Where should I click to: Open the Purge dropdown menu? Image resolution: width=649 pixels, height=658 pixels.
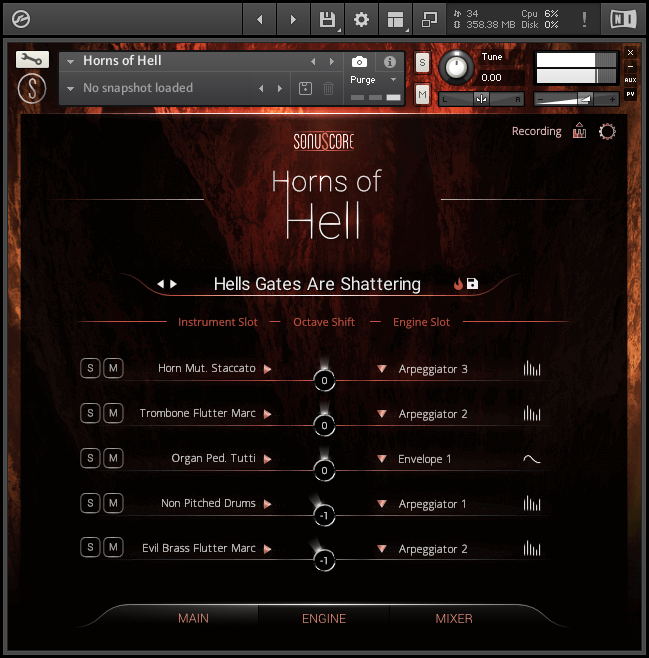coord(374,80)
